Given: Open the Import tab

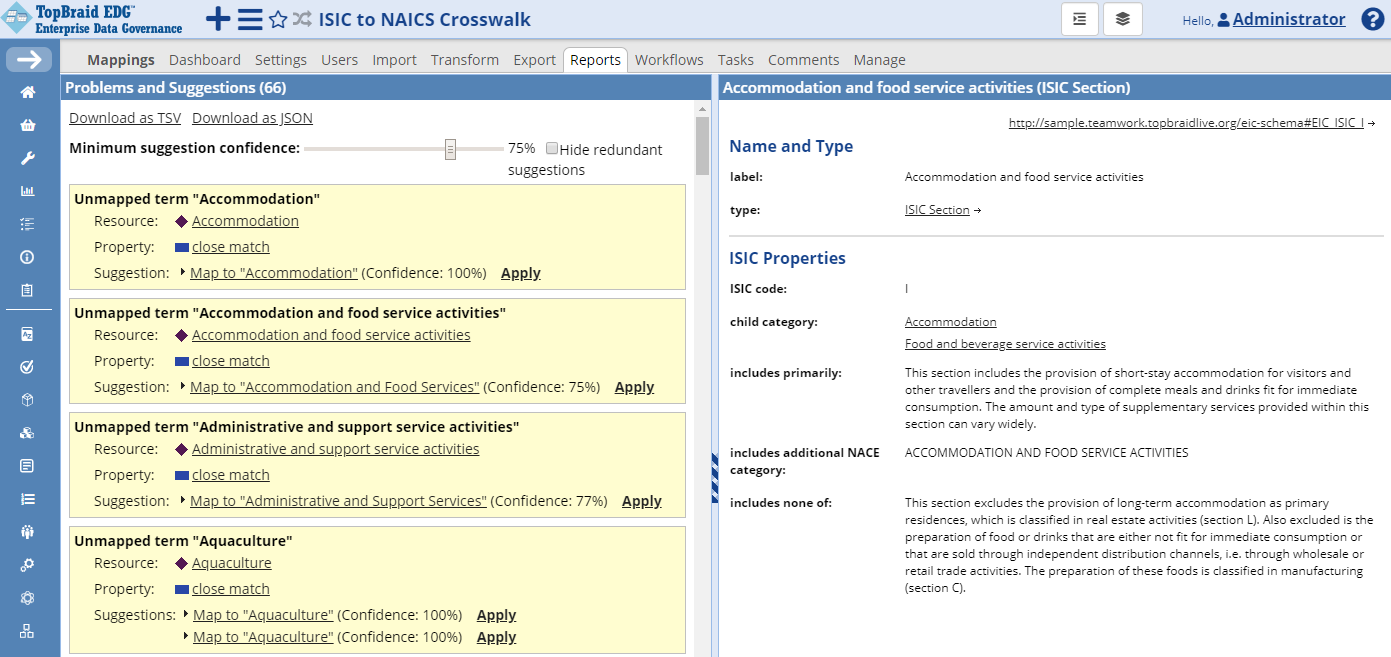Looking at the screenshot, I should click(394, 60).
